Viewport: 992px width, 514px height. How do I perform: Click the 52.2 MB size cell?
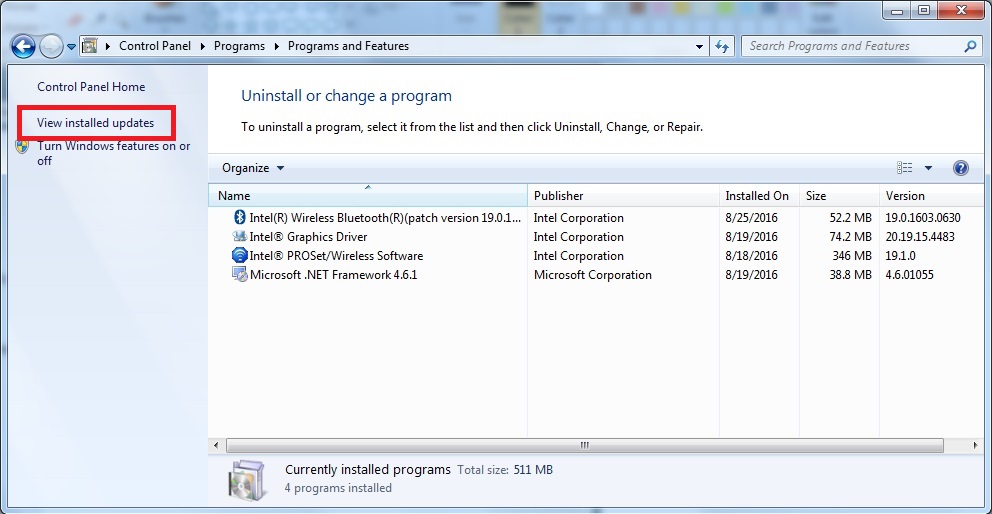pyautogui.click(x=850, y=218)
